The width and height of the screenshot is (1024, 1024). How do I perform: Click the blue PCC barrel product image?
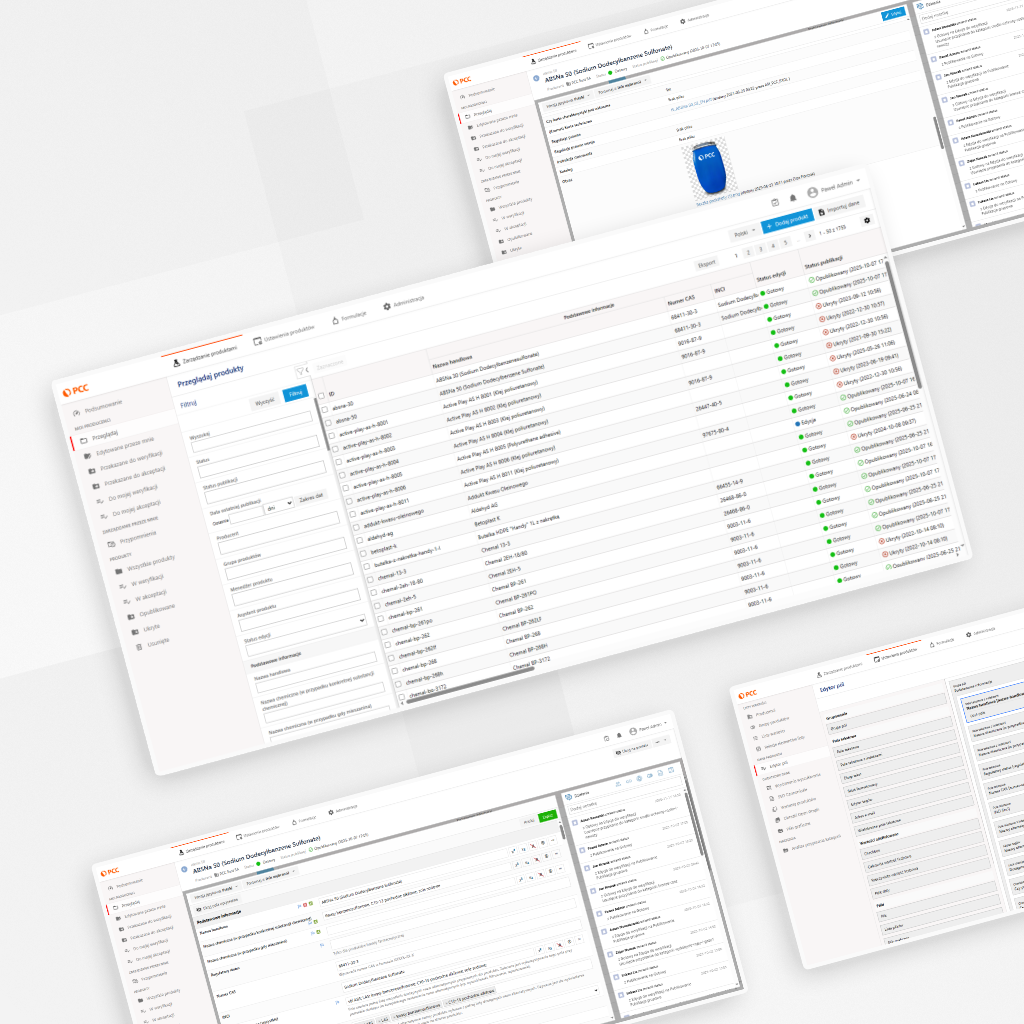pos(709,165)
